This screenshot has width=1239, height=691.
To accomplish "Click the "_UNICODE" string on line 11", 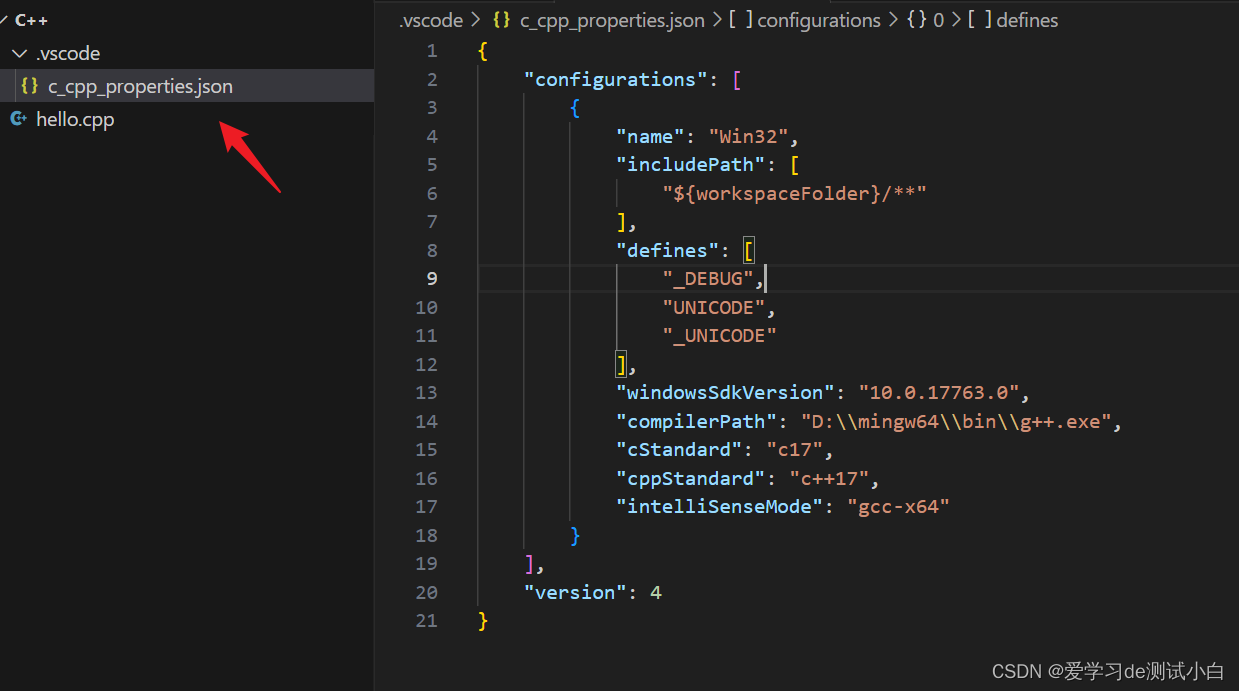I will 719,336.
